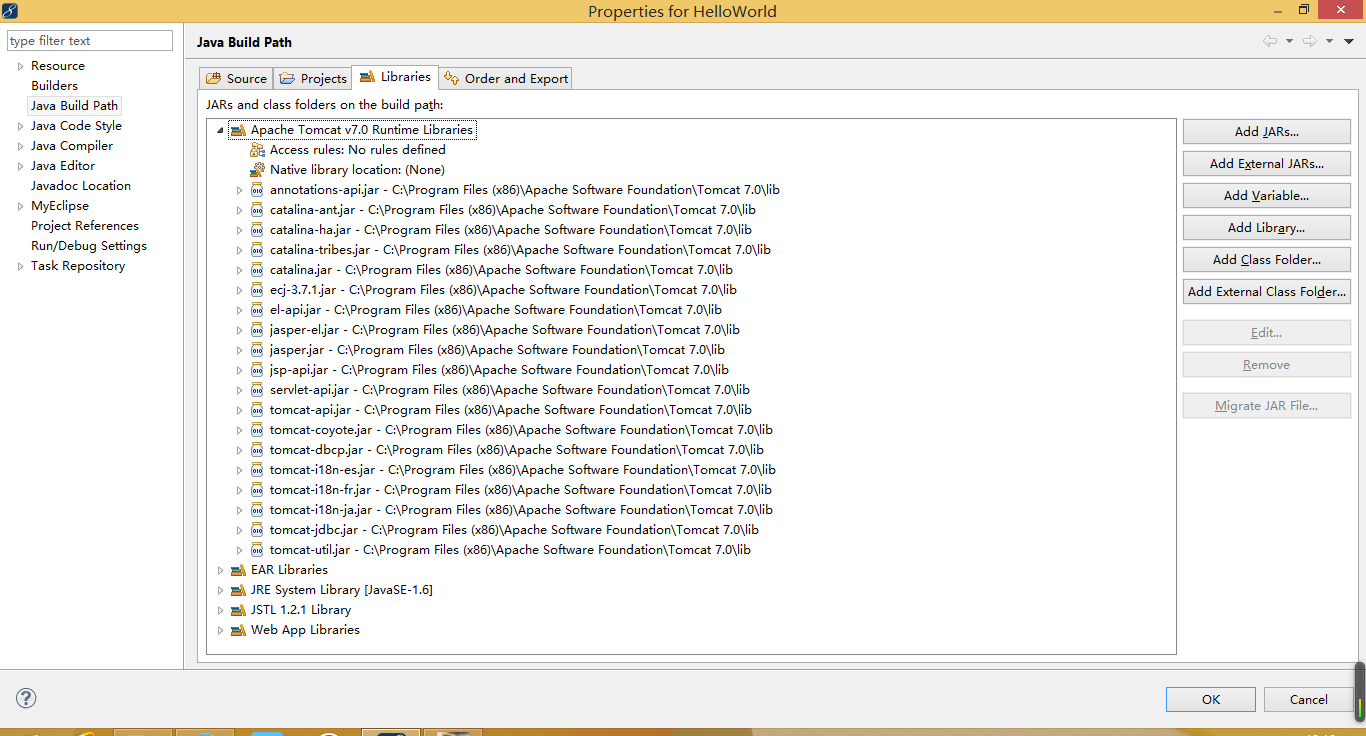Image resolution: width=1366 pixels, height=736 pixels.
Task: Expand the JSTL 1.2.1 Library node
Action: click(220, 610)
